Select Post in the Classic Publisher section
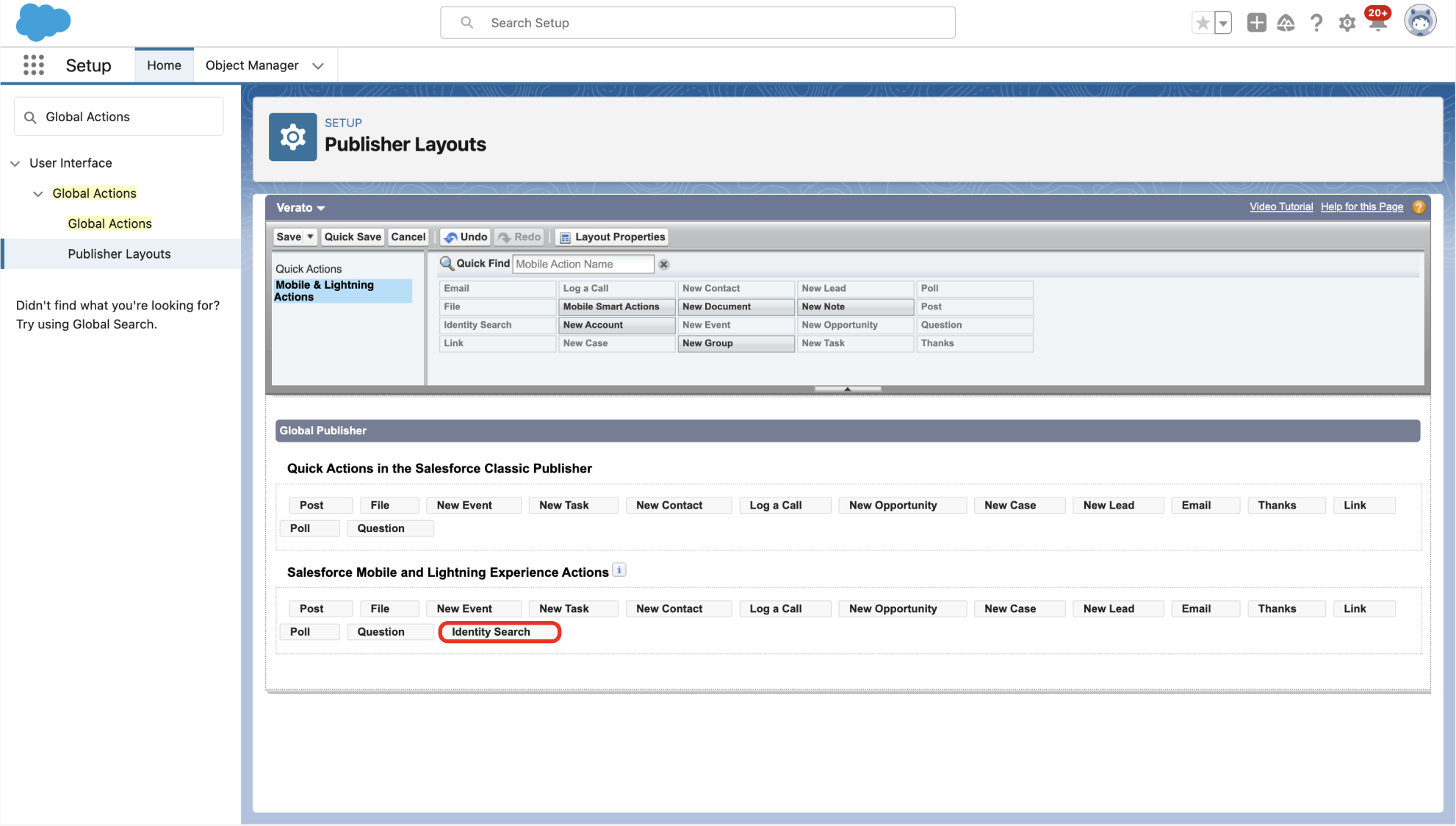 [x=320, y=506]
